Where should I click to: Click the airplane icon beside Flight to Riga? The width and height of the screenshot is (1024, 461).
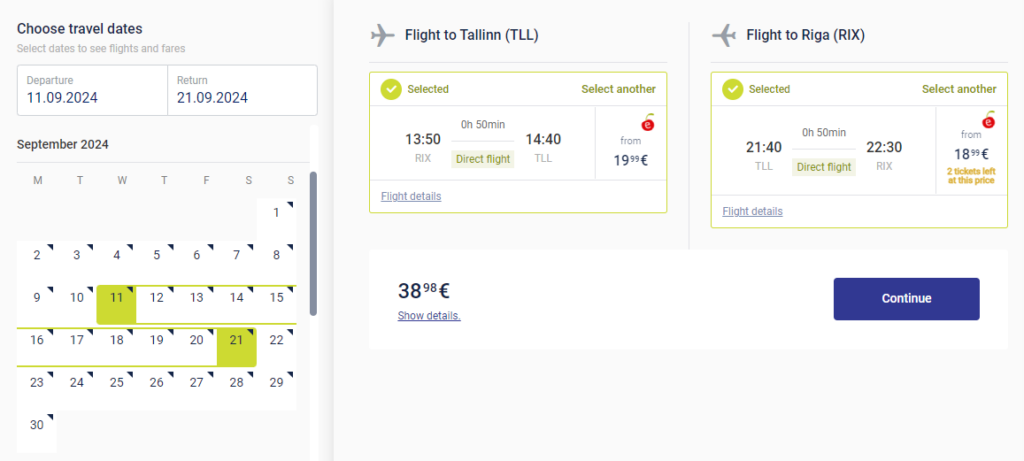724,35
